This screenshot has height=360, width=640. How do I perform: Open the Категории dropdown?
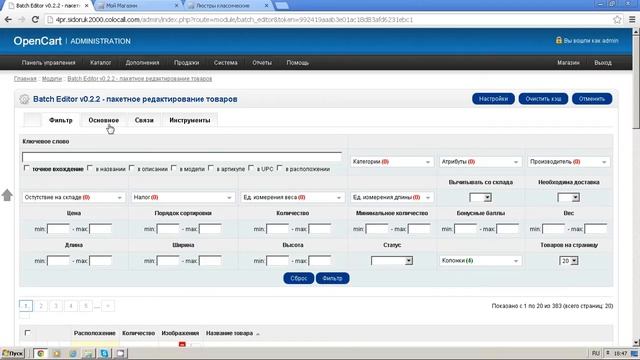tap(391, 162)
